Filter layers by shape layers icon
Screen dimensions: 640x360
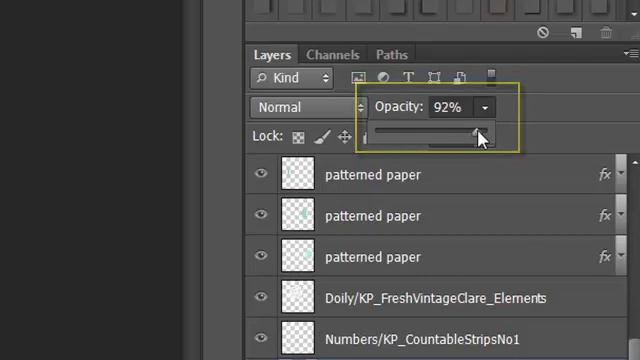coord(434,77)
